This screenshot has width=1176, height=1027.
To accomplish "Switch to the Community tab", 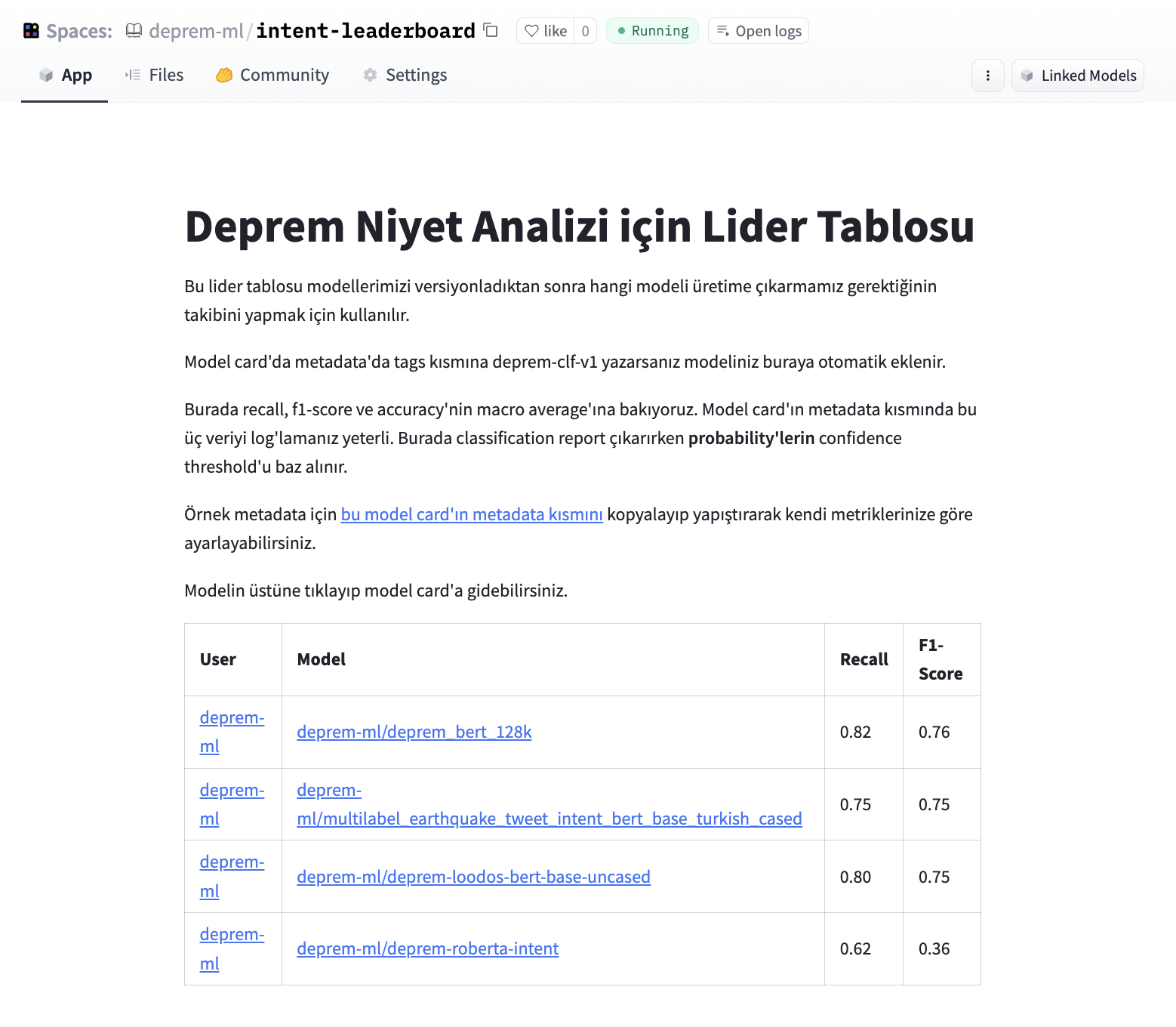I will (x=272, y=76).
